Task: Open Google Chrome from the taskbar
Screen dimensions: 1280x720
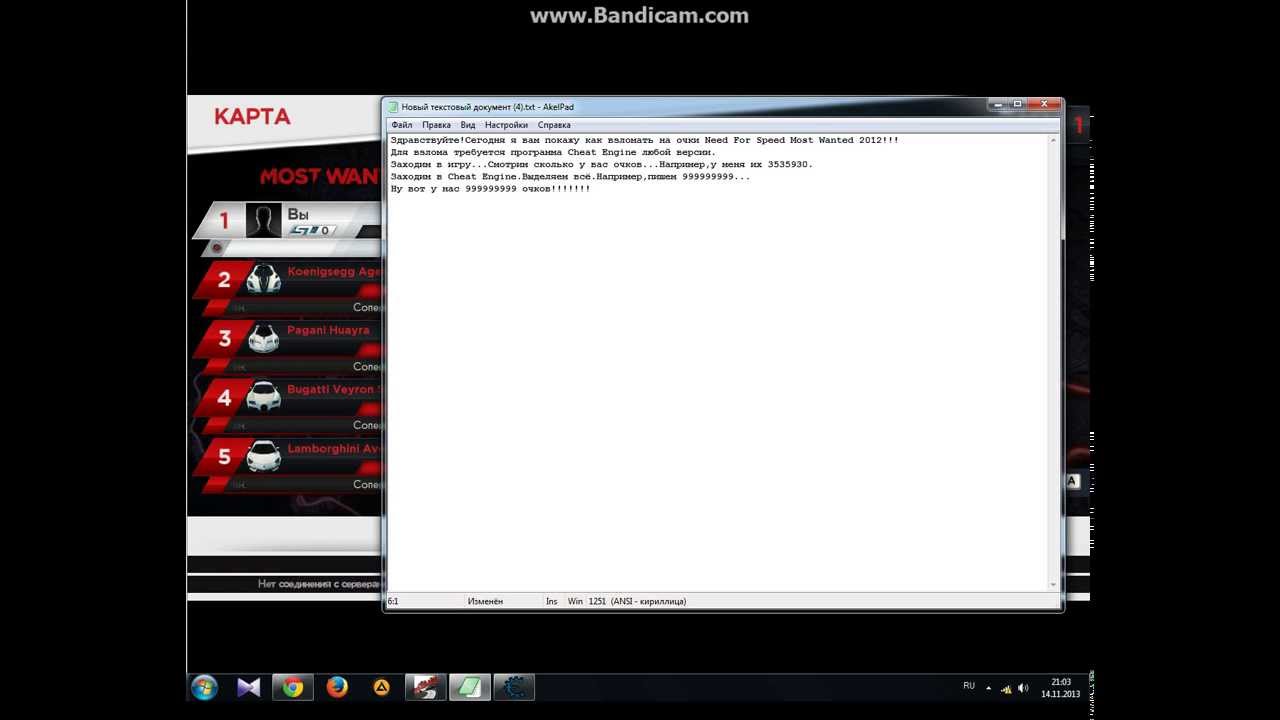Action: coord(293,687)
